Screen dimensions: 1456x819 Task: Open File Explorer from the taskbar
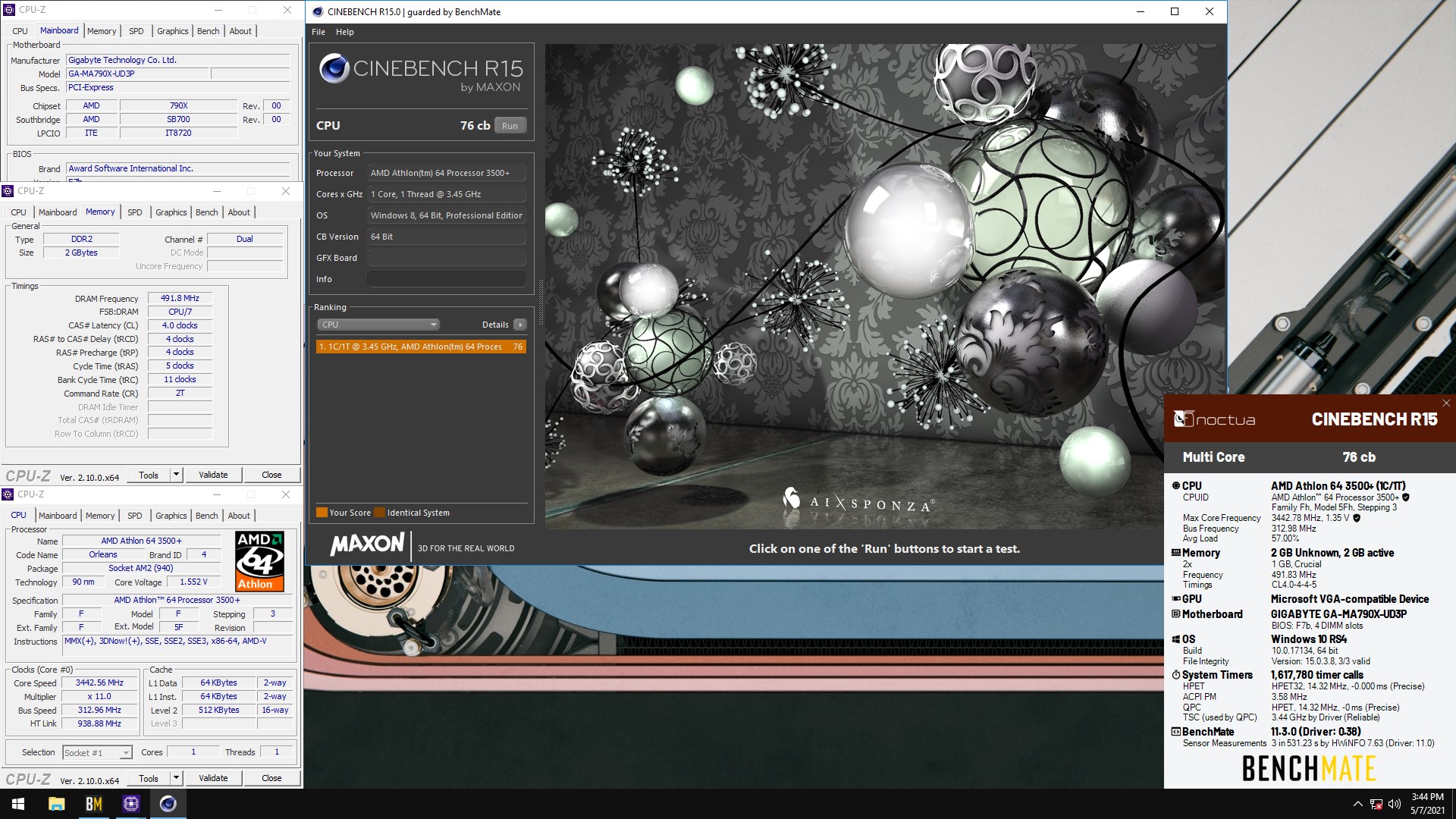[56, 804]
